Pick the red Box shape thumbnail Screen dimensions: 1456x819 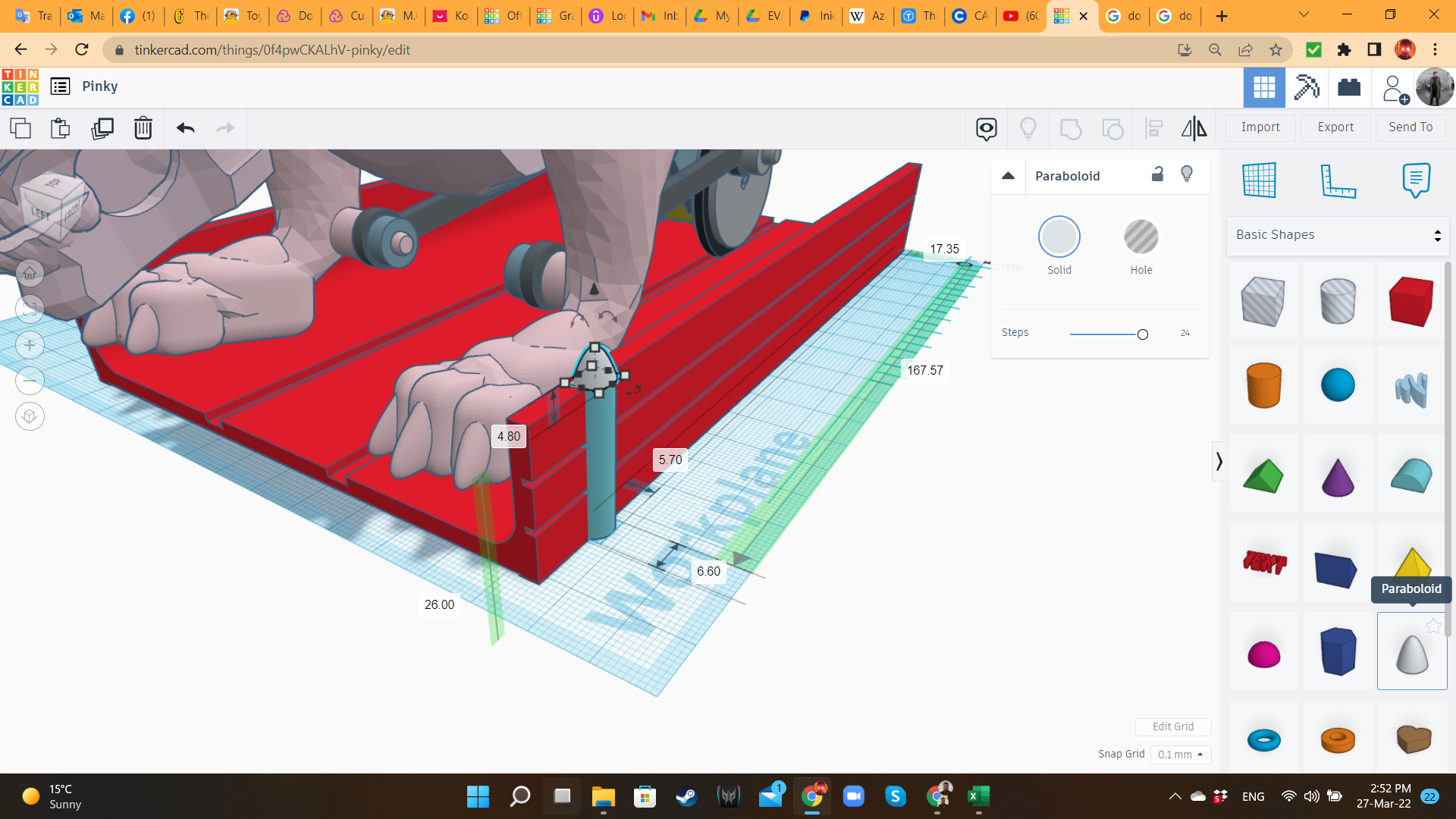[x=1411, y=301]
